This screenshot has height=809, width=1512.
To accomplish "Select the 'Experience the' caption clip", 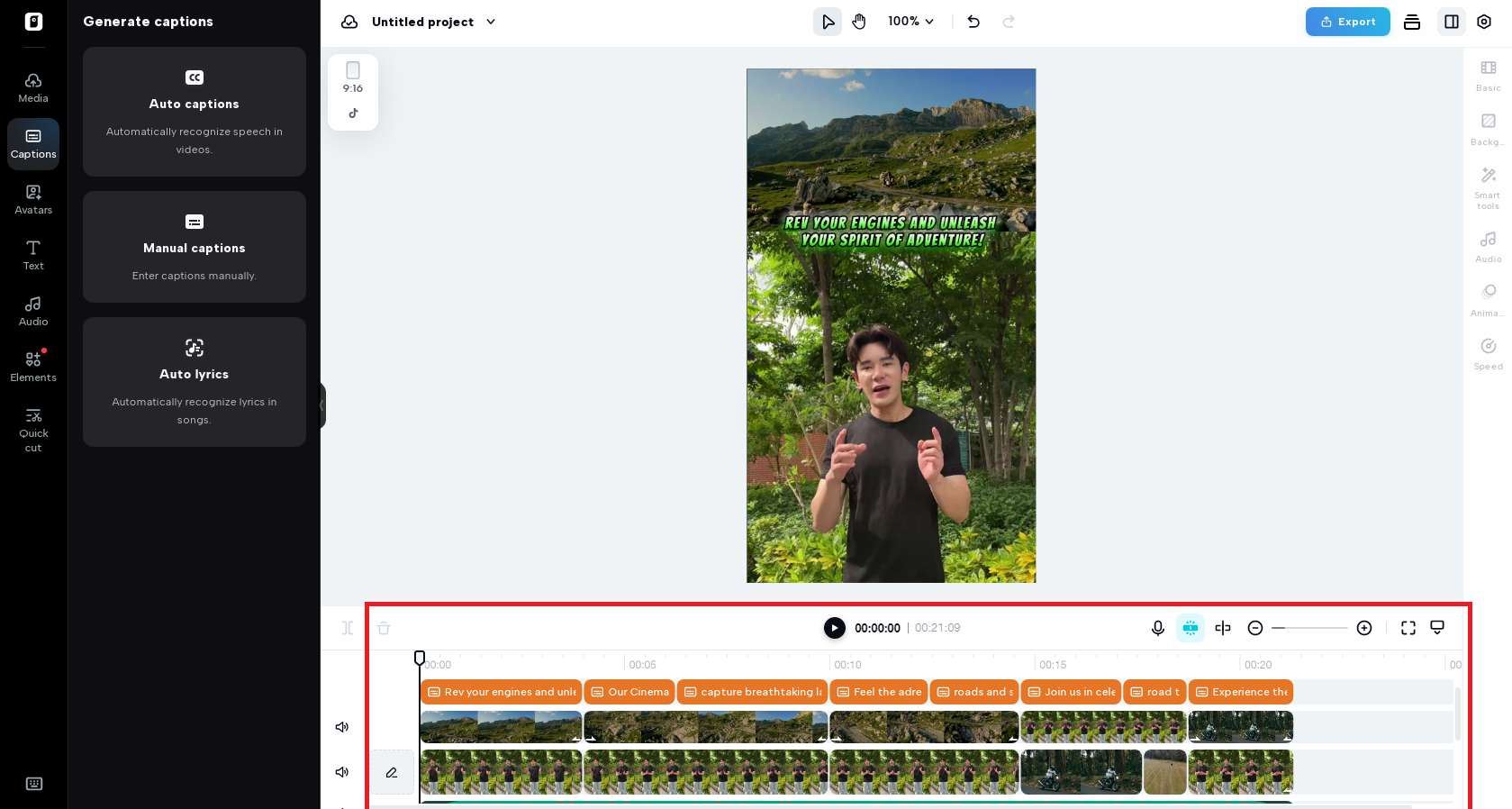I will (x=1241, y=692).
